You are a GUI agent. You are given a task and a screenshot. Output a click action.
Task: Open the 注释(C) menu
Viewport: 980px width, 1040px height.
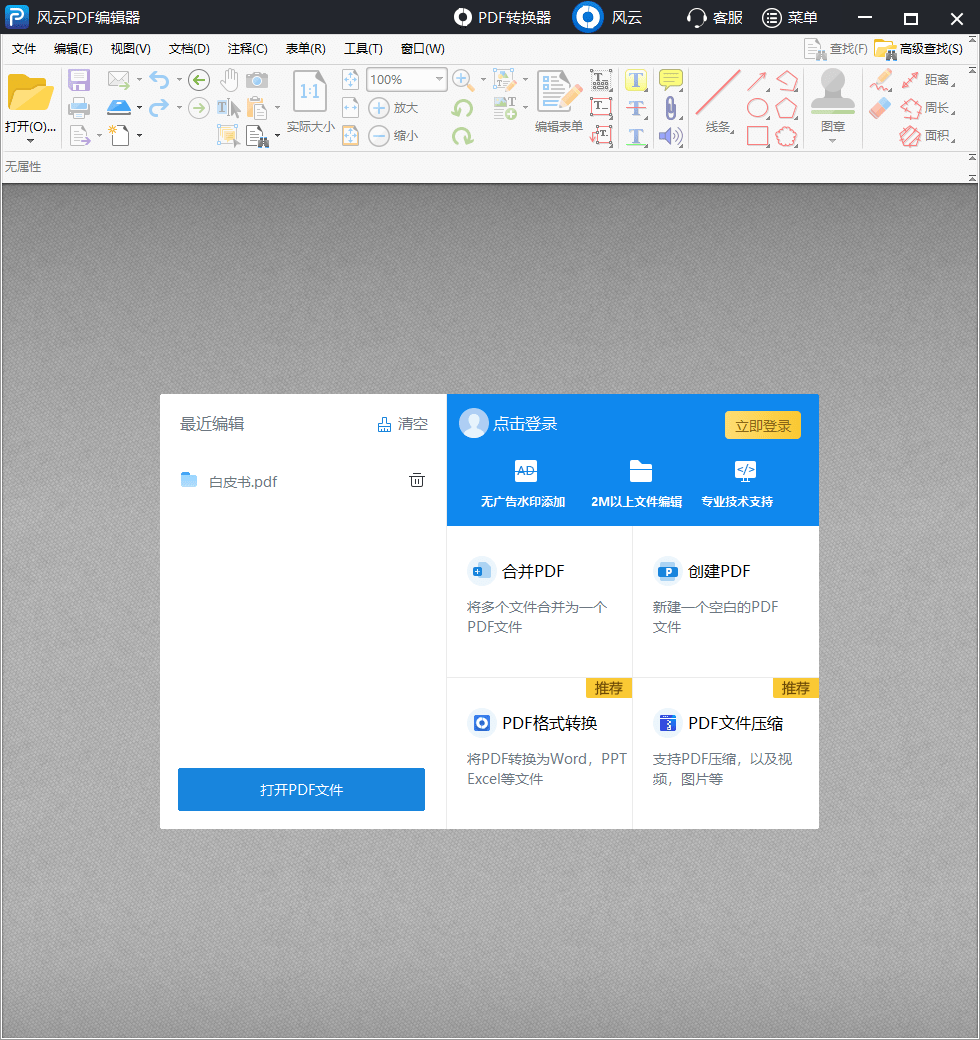click(x=247, y=49)
